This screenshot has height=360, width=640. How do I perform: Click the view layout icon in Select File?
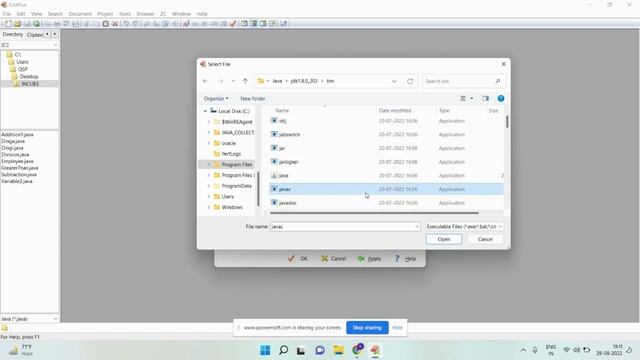(463, 98)
